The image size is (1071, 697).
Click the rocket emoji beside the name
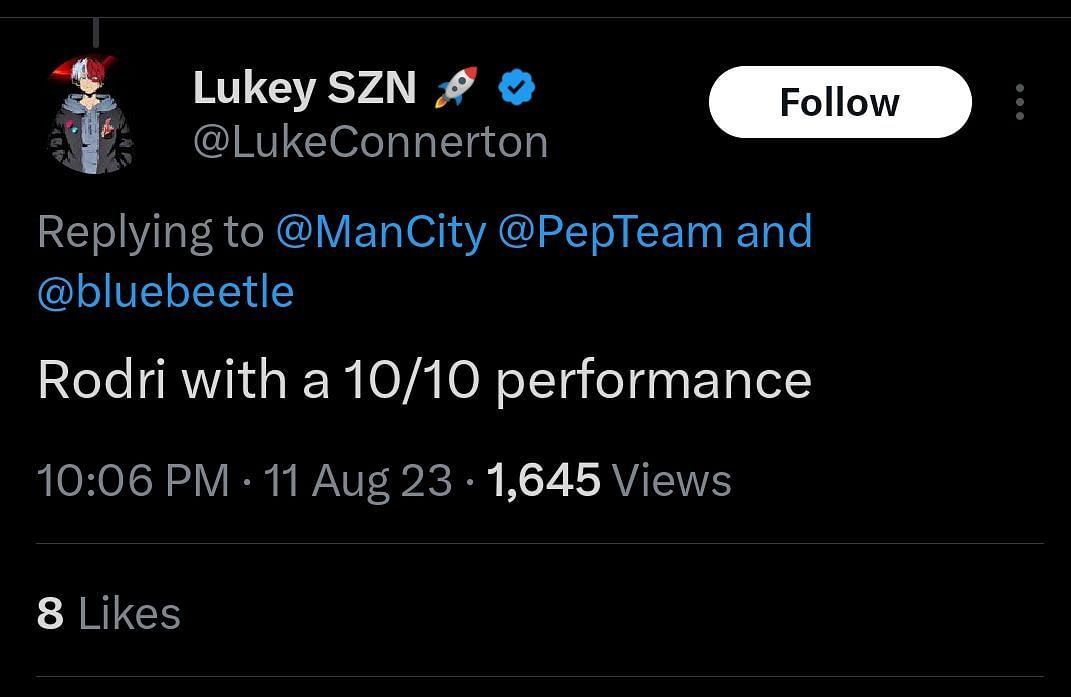pos(456,89)
